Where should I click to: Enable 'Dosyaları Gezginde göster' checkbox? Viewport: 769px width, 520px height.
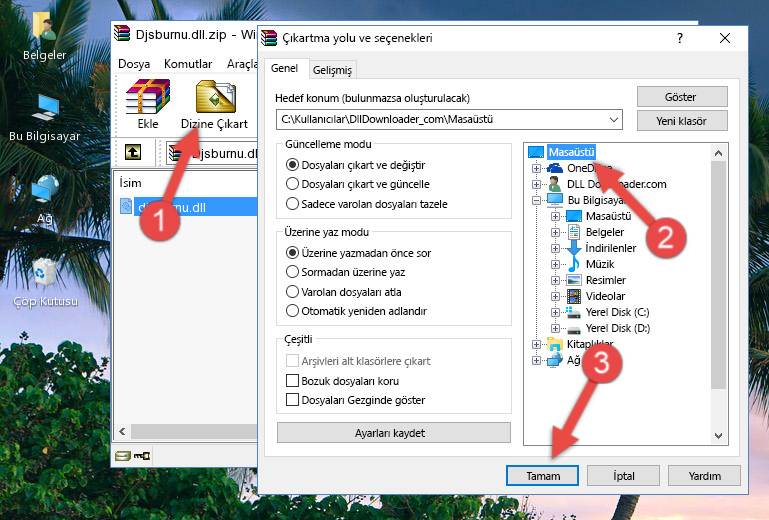click(292, 400)
